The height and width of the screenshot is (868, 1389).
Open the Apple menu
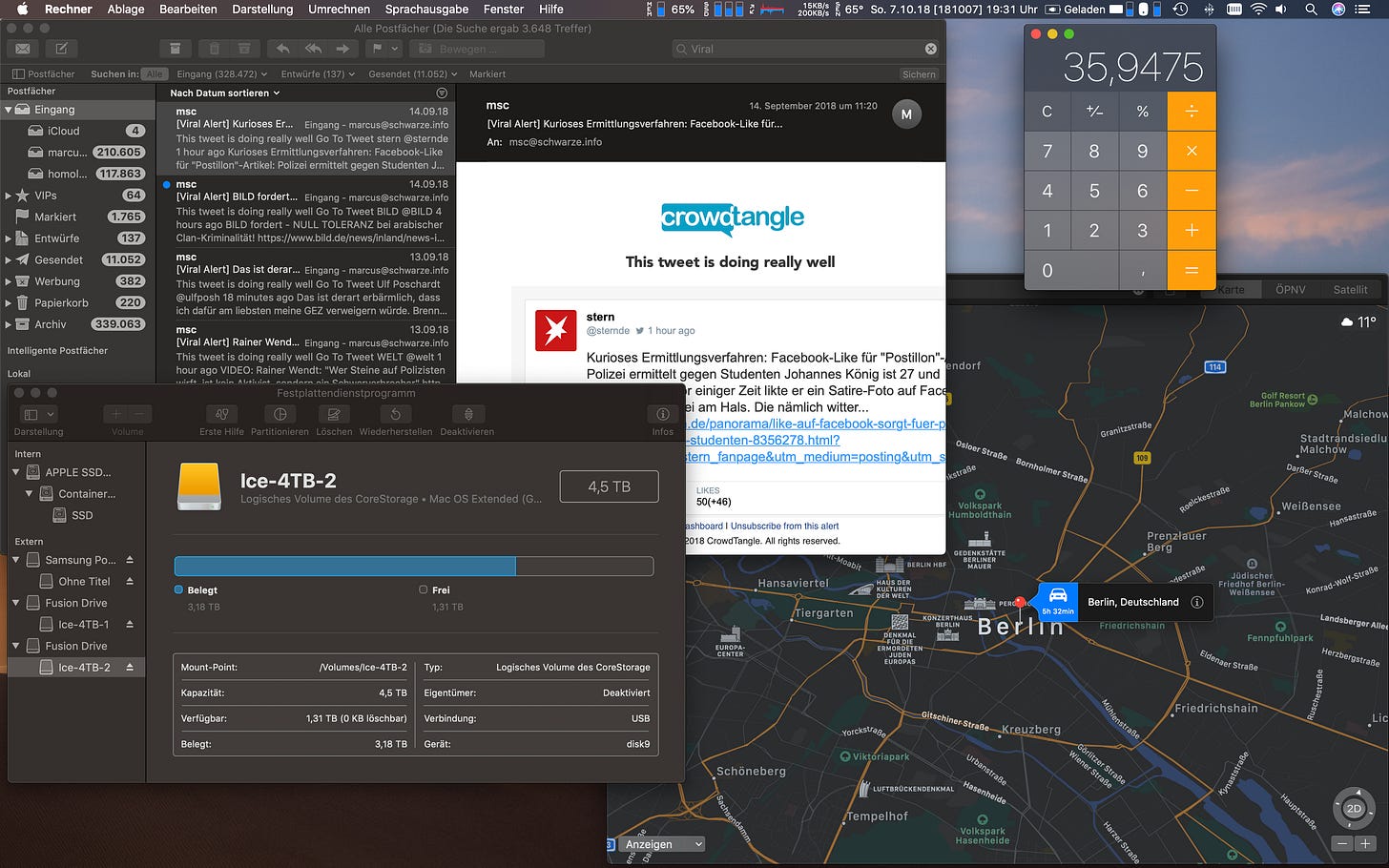click(x=22, y=9)
